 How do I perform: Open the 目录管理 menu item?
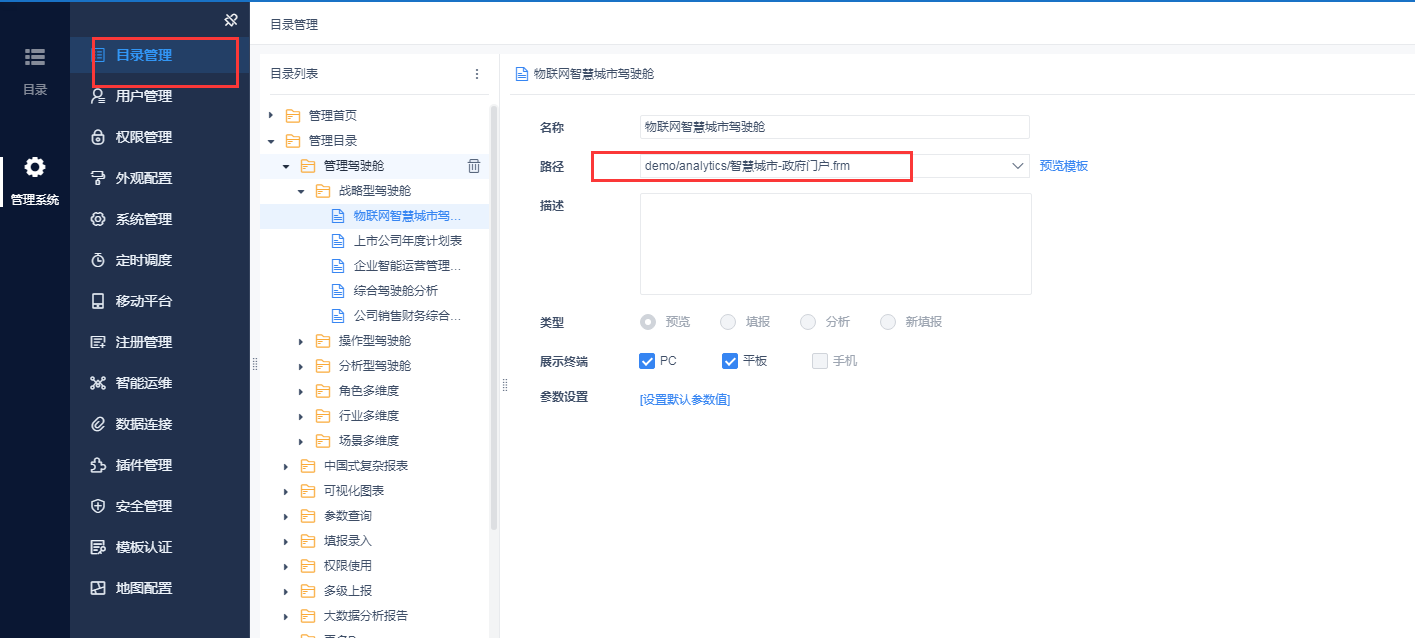(x=160, y=55)
